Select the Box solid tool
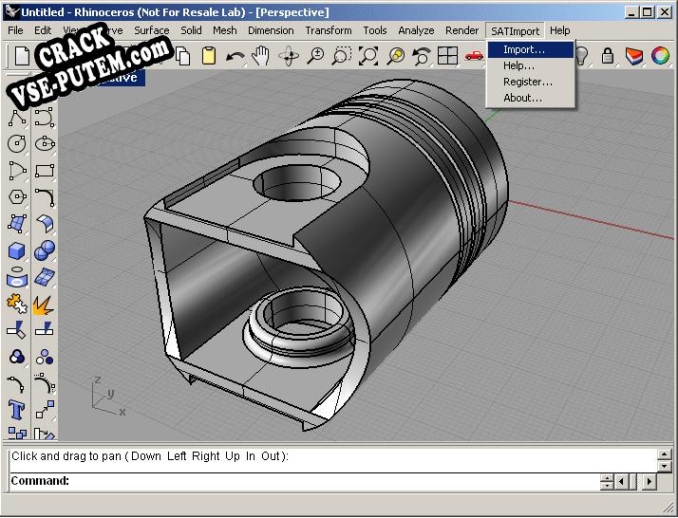This screenshot has height=518, width=678. pos(17,251)
